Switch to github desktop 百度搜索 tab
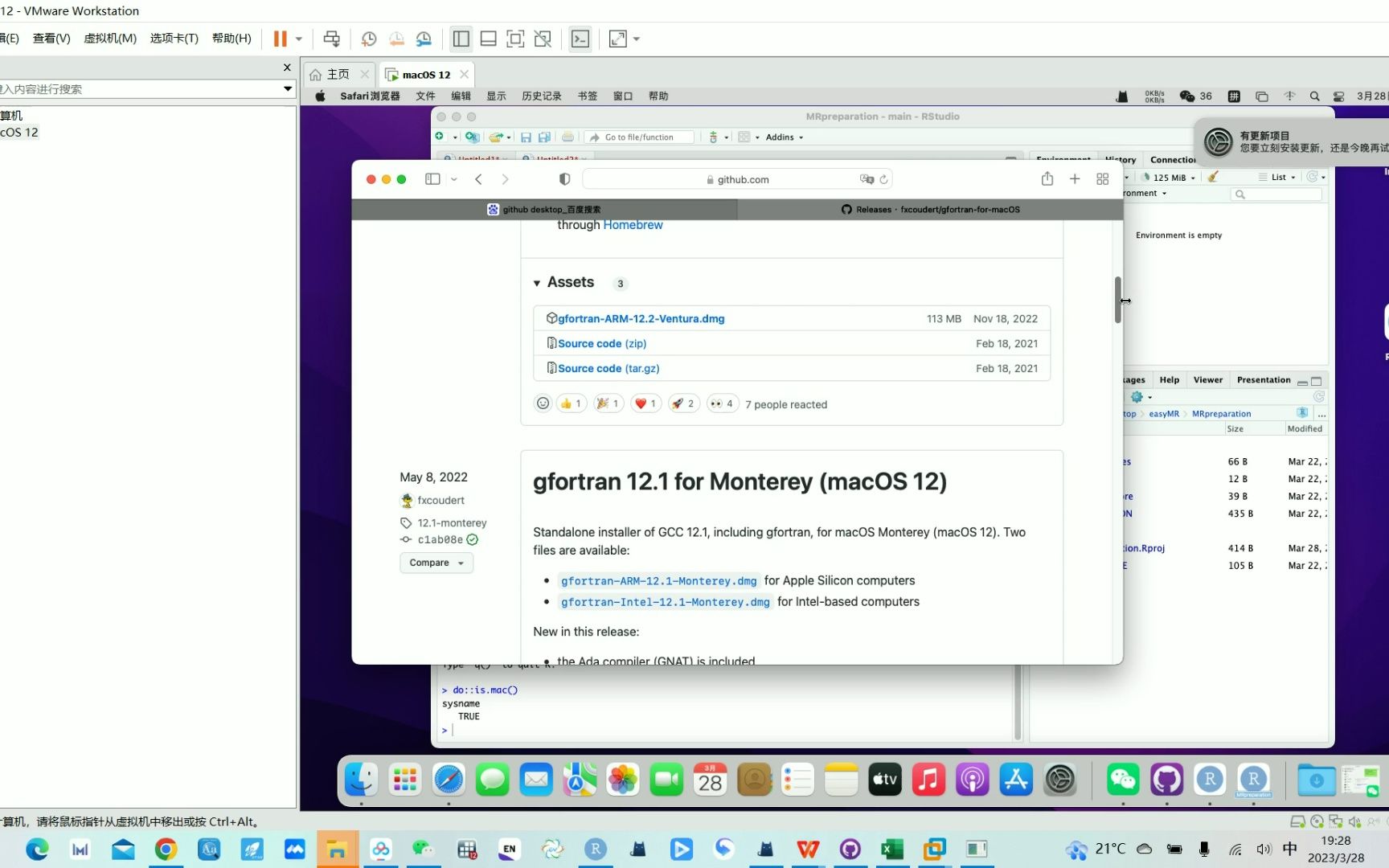 click(544, 210)
